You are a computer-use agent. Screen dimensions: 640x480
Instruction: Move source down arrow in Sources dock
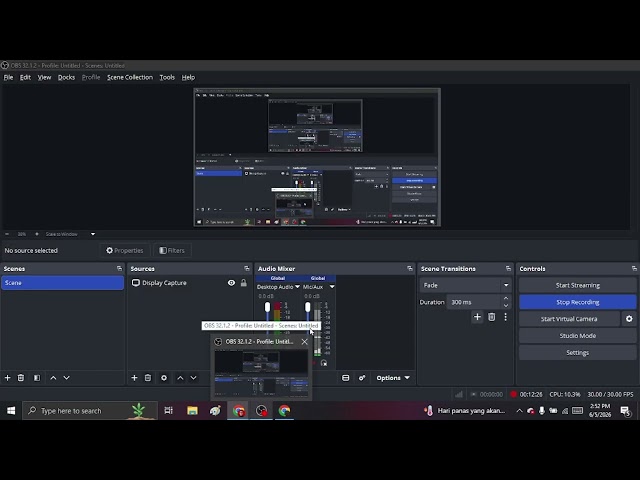pos(193,378)
